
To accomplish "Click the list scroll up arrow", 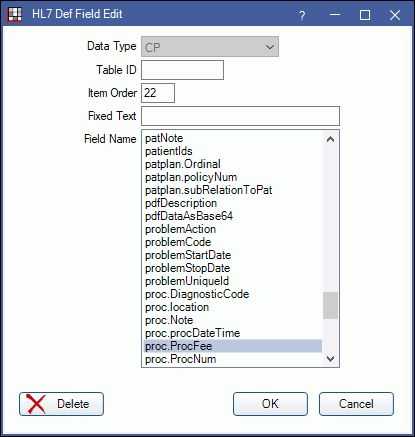I will [330, 139].
